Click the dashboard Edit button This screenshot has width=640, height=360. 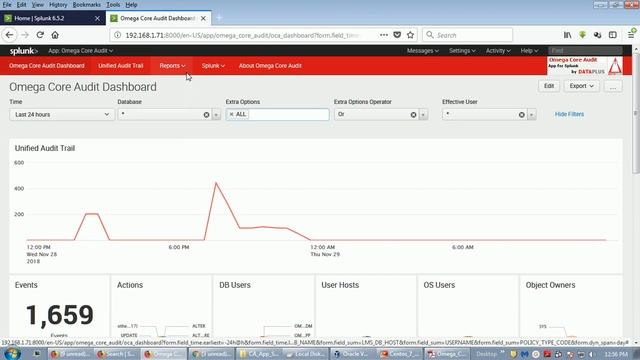[549, 86]
